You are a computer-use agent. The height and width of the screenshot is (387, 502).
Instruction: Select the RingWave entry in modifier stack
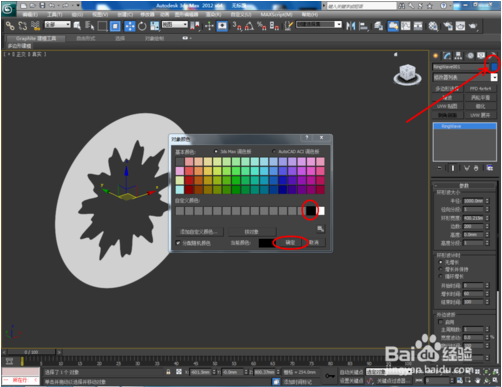pos(464,126)
